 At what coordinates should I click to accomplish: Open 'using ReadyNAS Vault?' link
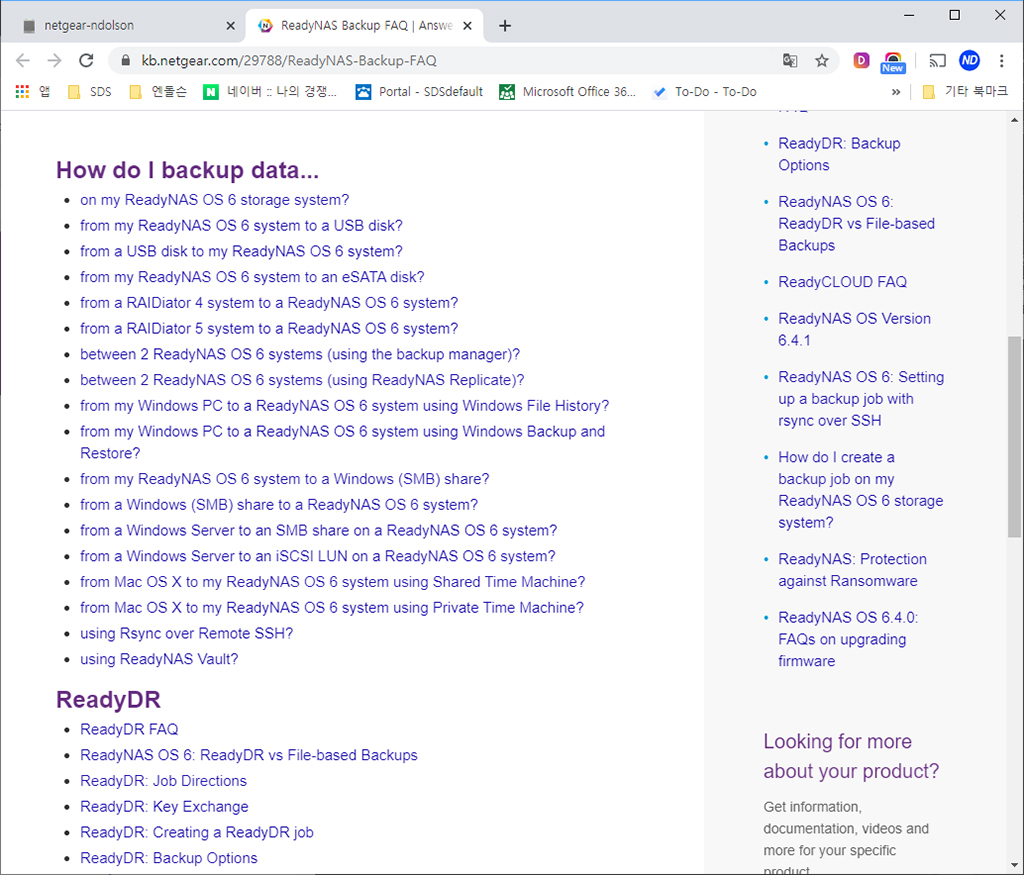point(159,659)
